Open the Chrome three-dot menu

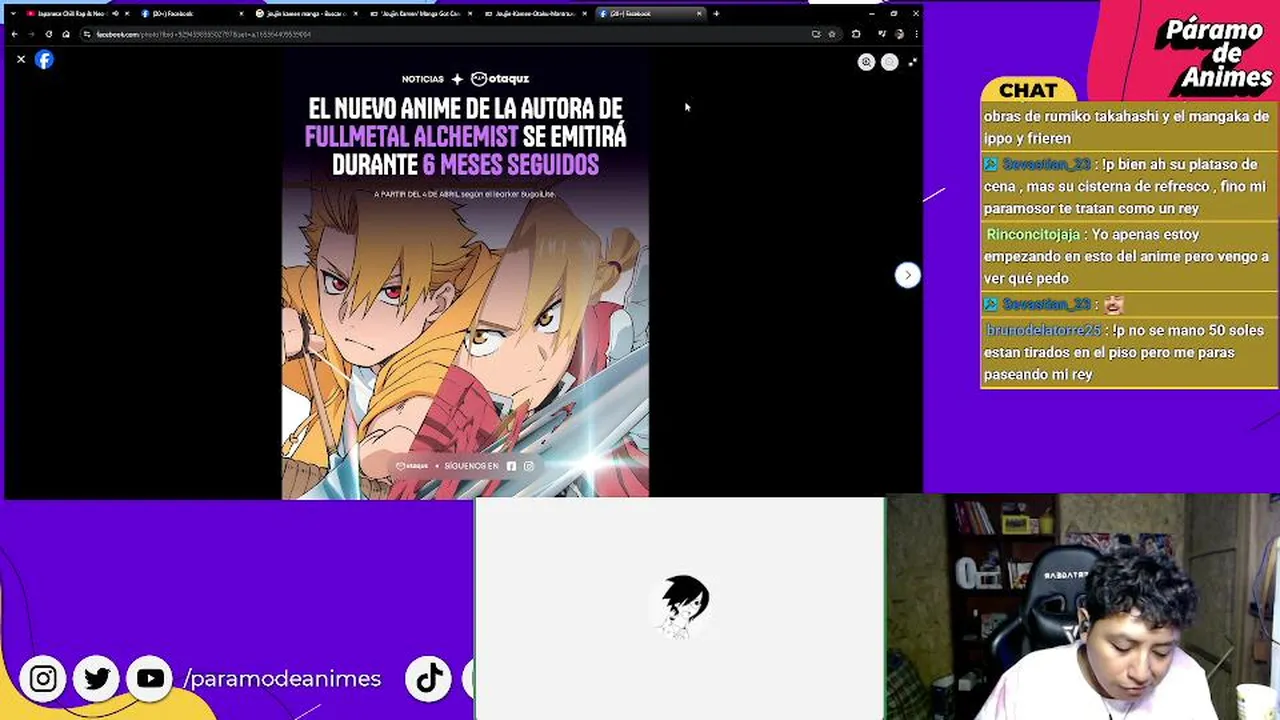915,34
